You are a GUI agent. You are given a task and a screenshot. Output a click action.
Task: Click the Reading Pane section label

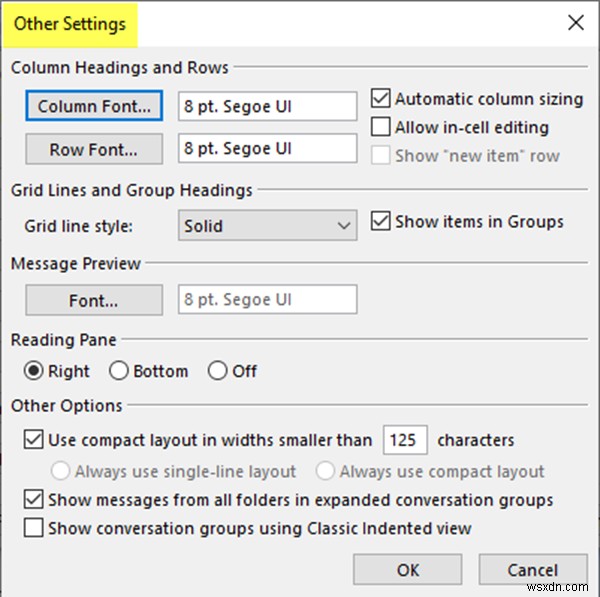pos(64,340)
